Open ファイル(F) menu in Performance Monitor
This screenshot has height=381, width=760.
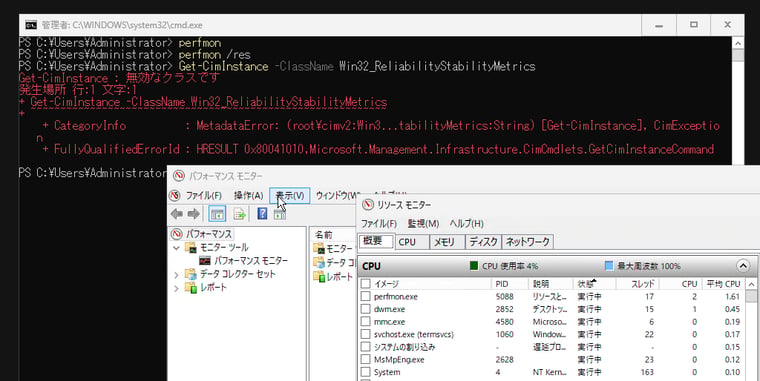point(204,195)
